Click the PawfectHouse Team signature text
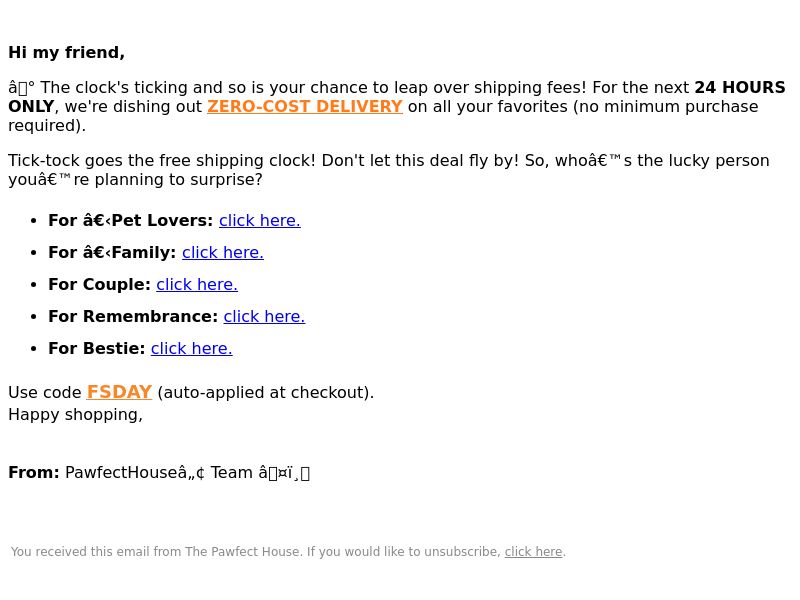The width and height of the screenshot is (800, 600). point(187,472)
